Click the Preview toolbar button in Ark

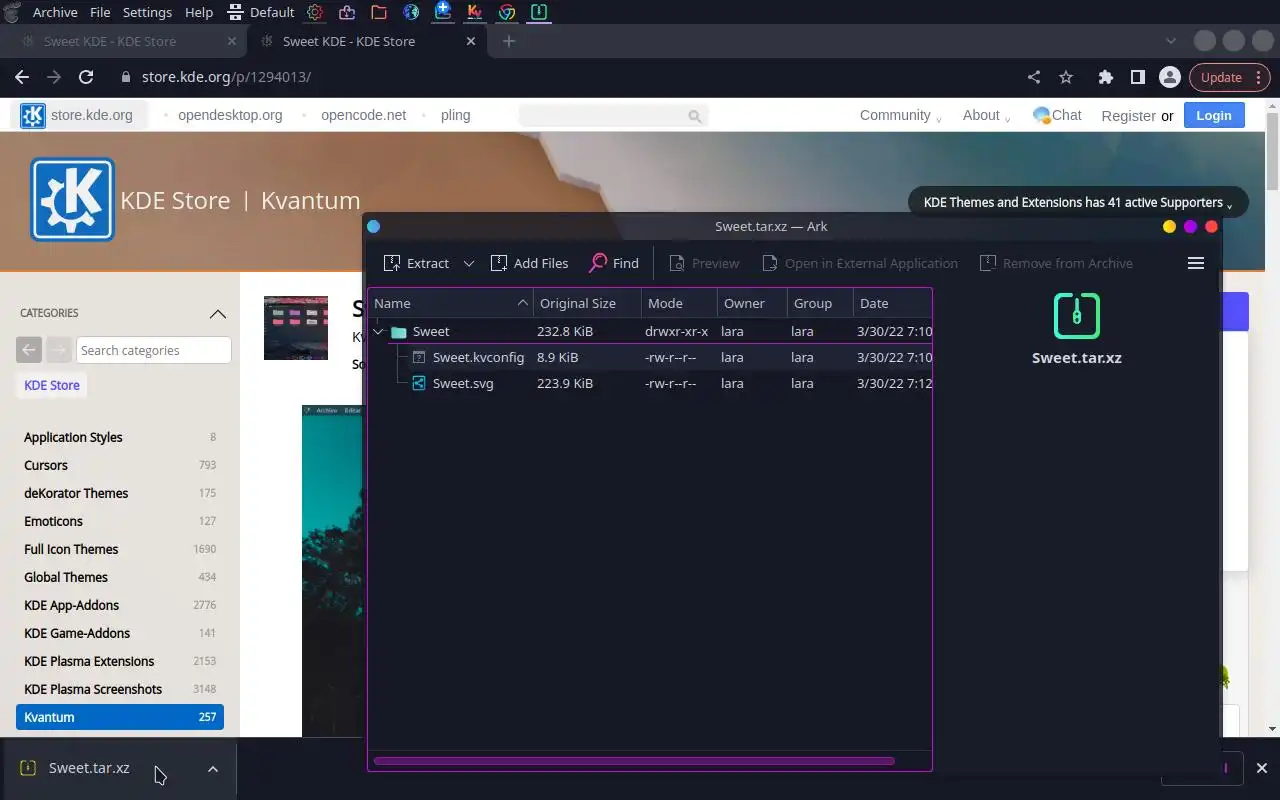click(704, 263)
